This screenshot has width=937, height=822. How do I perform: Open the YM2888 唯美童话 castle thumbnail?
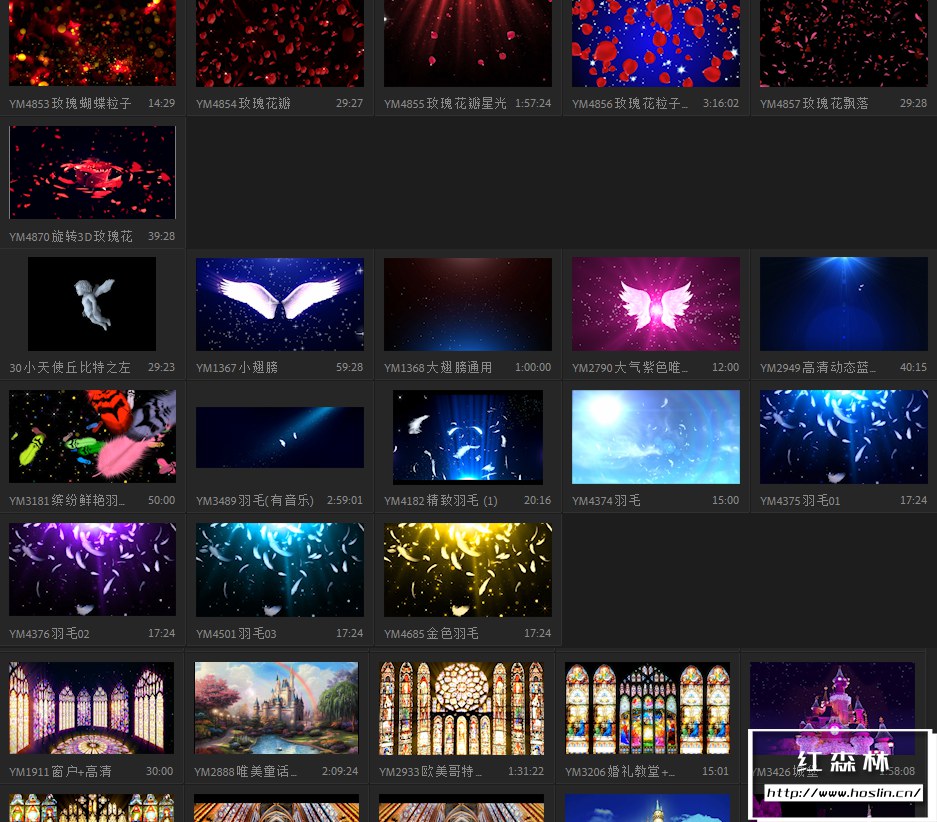point(276,708)
